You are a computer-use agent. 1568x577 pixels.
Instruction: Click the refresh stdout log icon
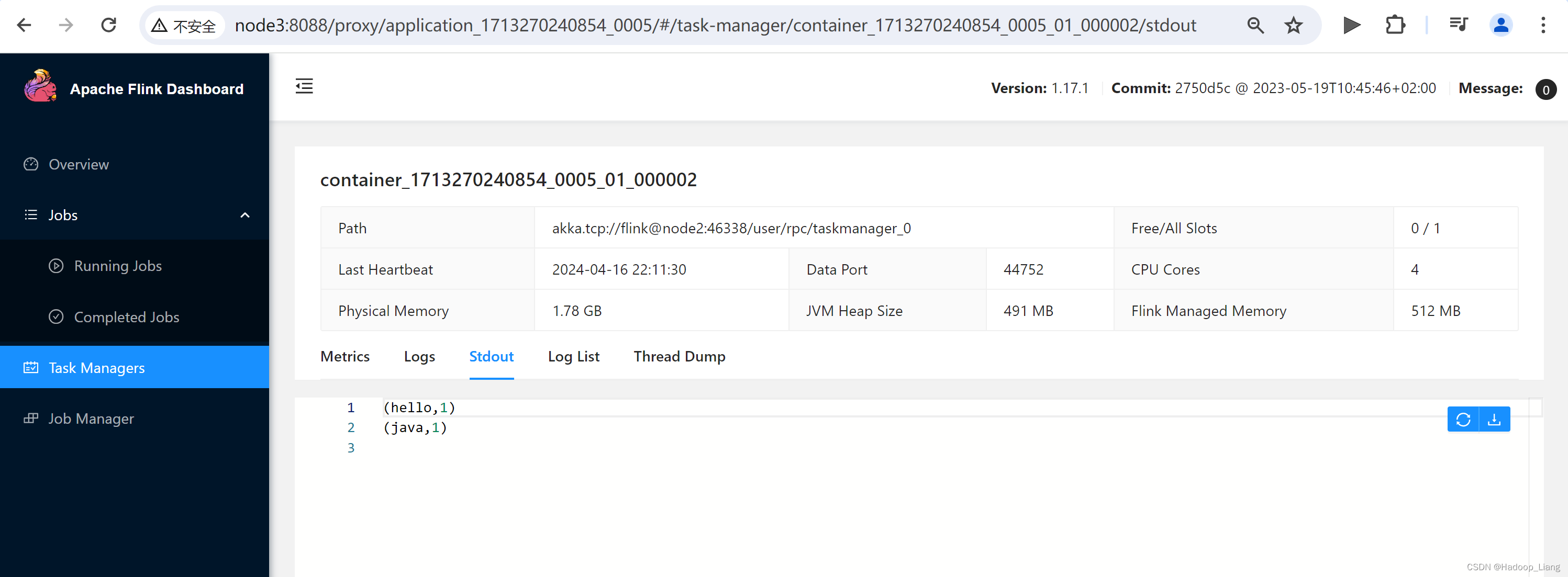(x=1463, y=420)
